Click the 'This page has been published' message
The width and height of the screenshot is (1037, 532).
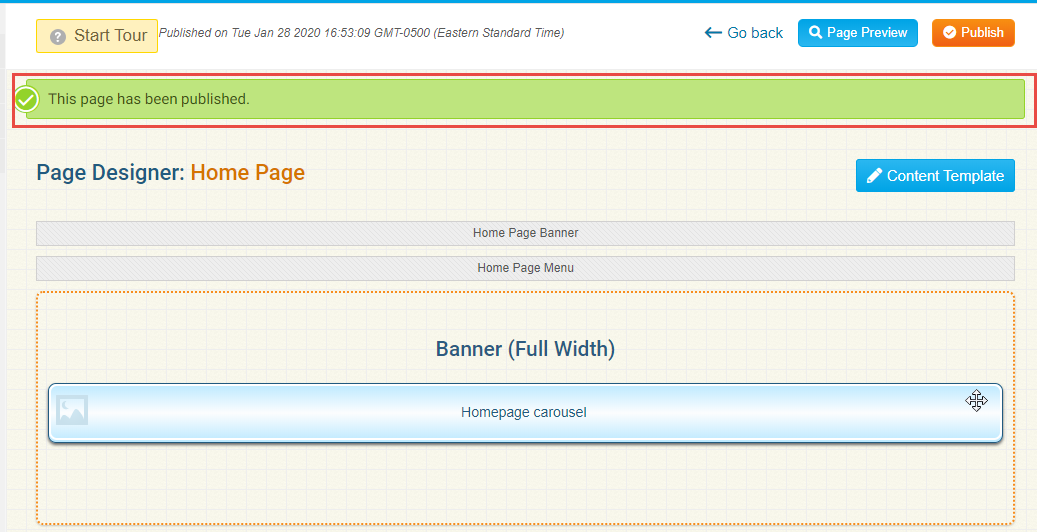click(149, 99)
